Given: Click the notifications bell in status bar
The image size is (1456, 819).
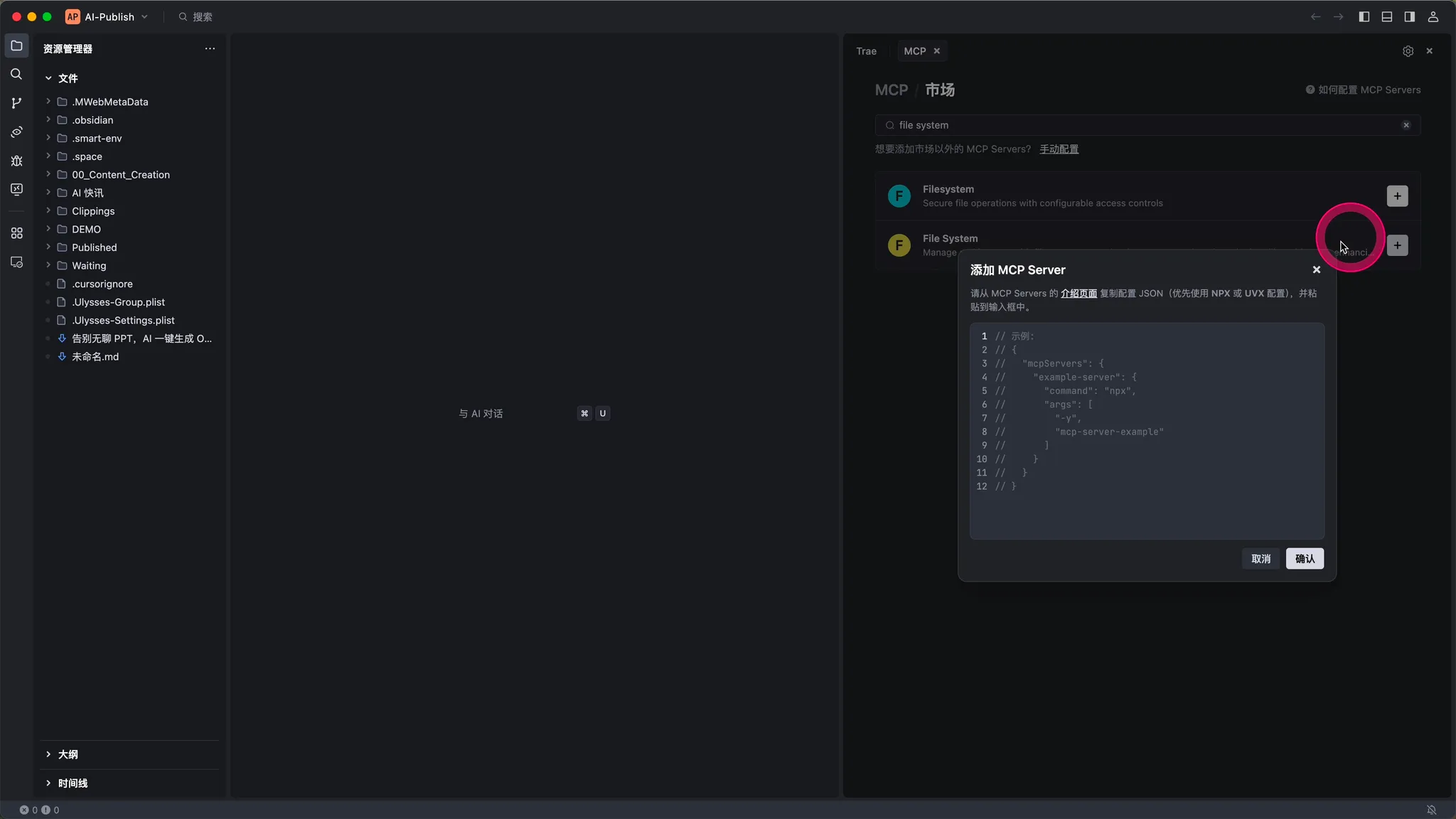Looking at the screenshot, I should click(x=1432, y=810).
